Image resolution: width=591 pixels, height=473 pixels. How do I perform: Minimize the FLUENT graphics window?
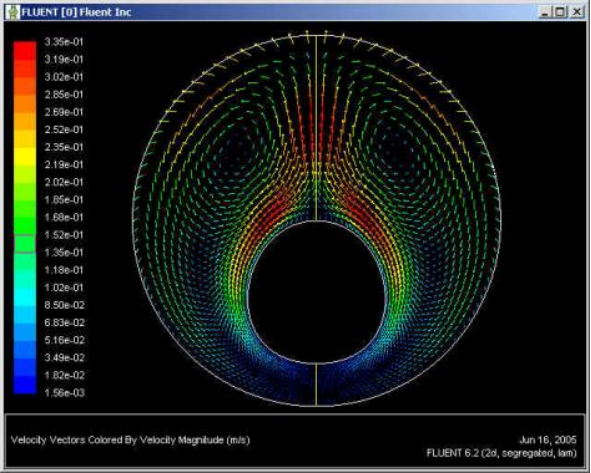click(545, 12)
